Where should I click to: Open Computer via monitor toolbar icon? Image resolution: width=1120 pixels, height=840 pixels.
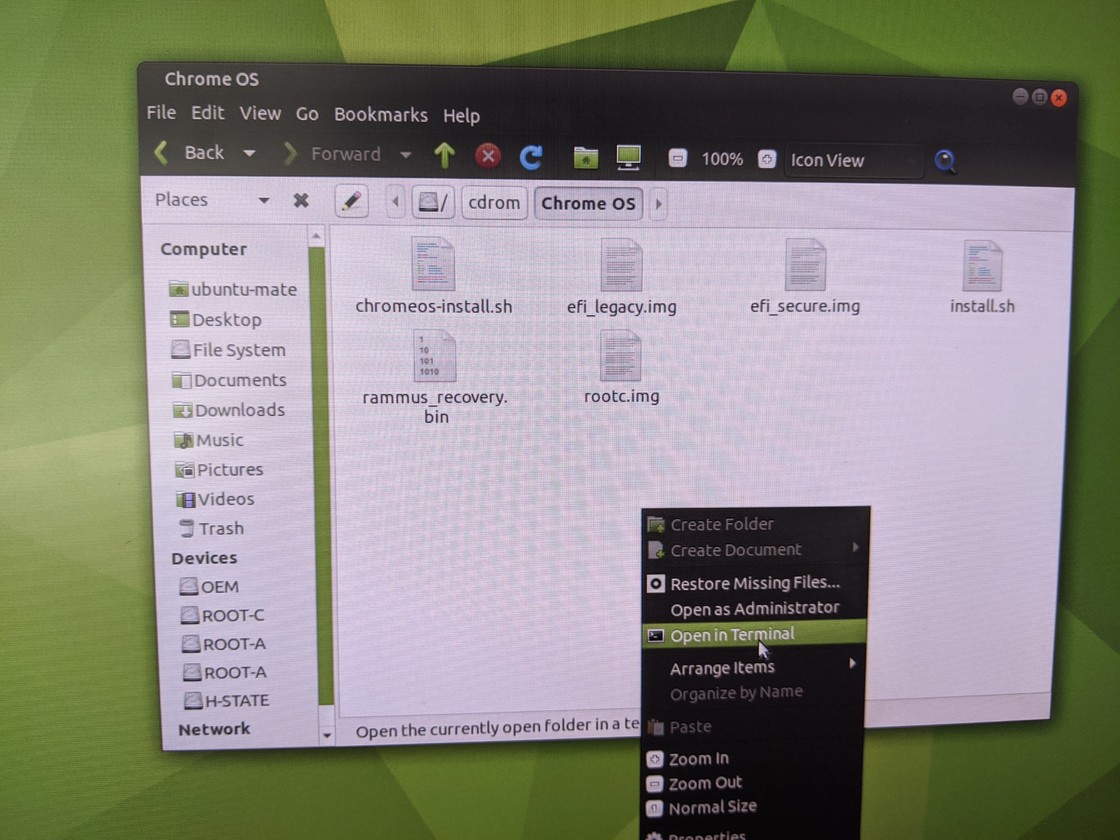point(628,157)
